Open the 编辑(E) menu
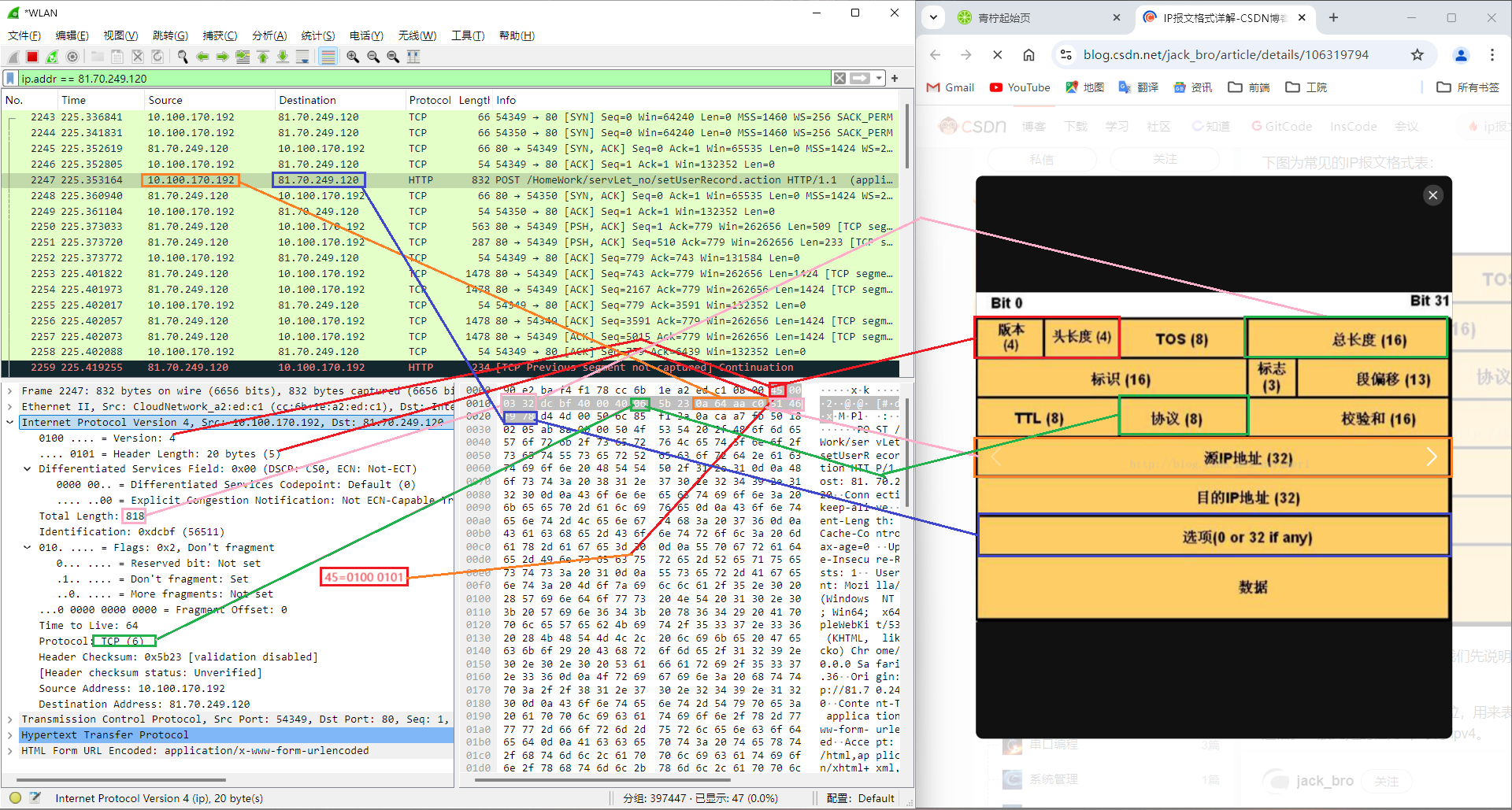The image size is (1512, 810). (72, 35)
